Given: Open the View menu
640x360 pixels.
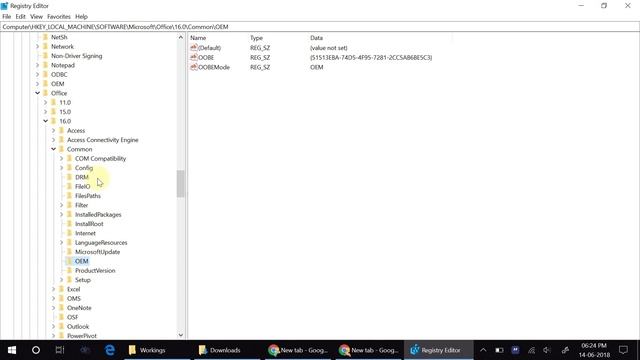Looking at the screenshot, I should tap(36, 17).
